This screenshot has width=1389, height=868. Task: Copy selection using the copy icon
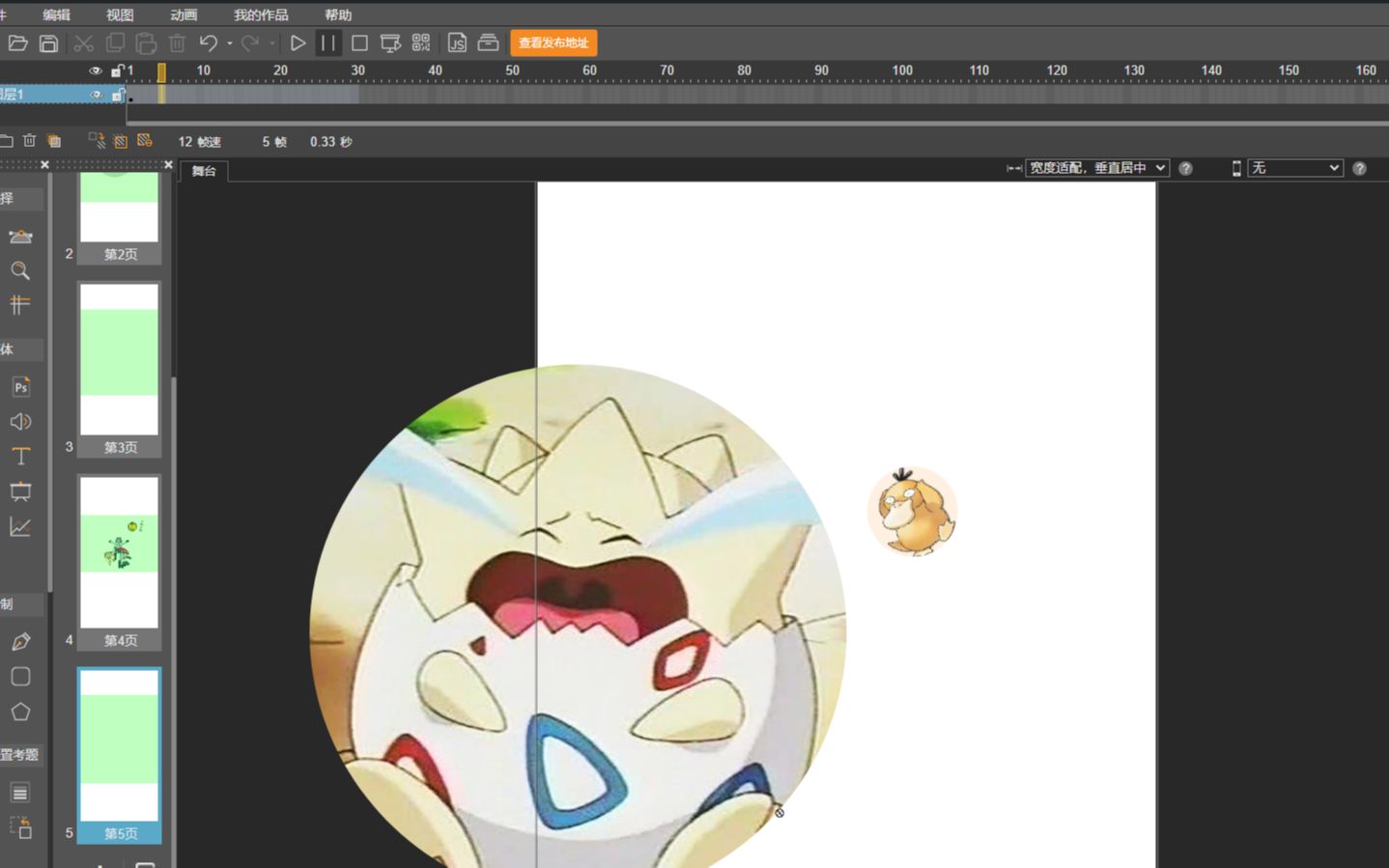[115, 42]
